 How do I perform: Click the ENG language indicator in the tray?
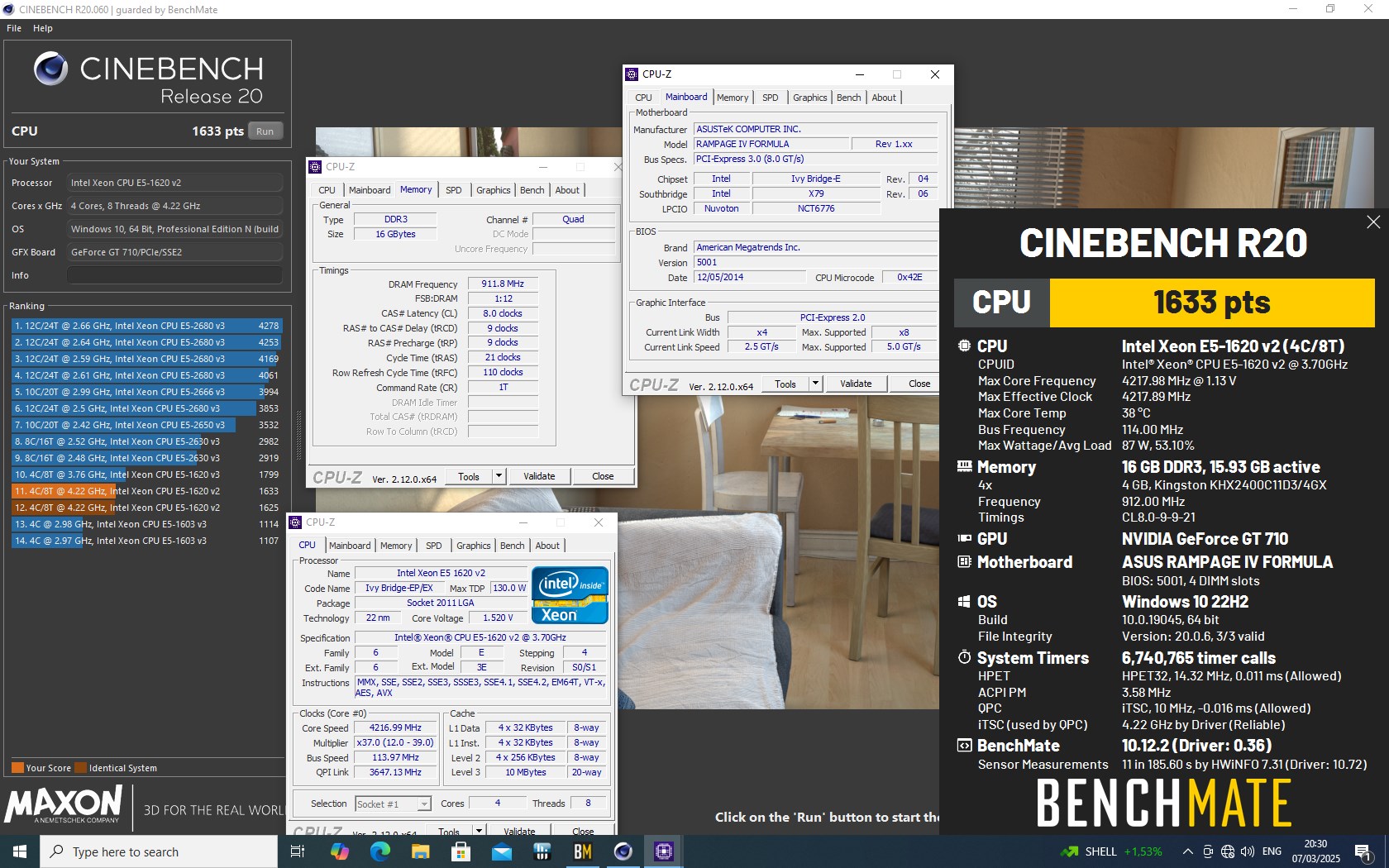pyautogui.click(x=1272, y=851)
